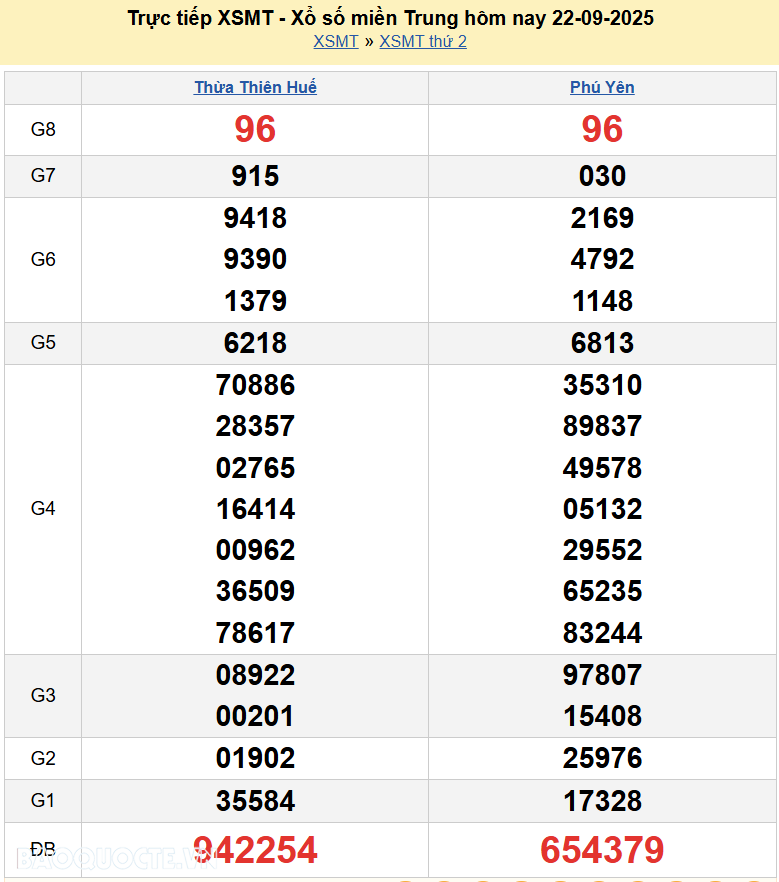Click the G7 result 030

[602, 176]
